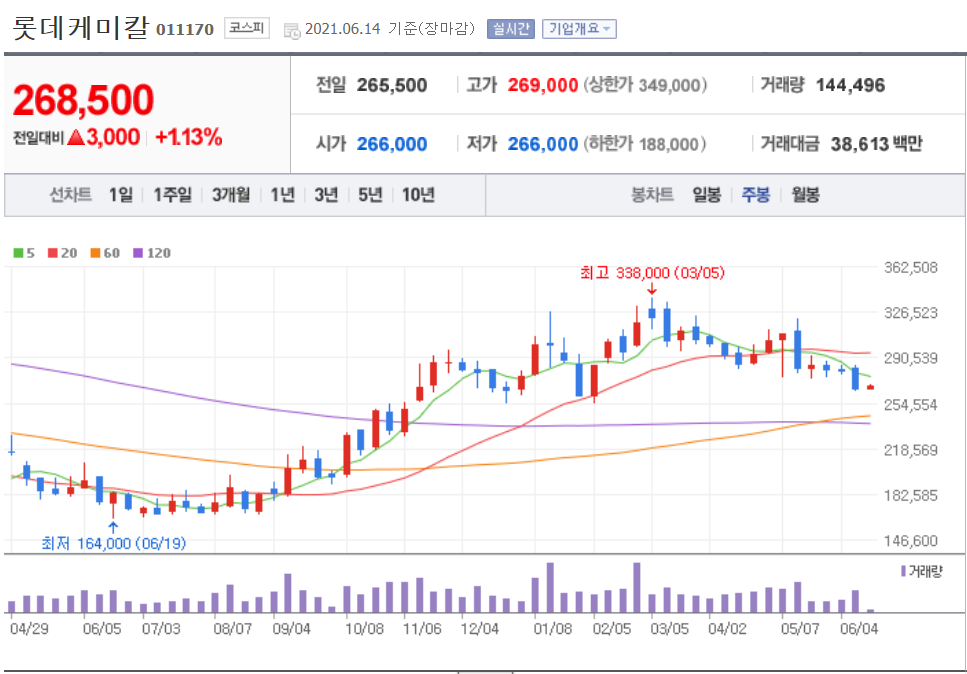The height and width of the screenshot is (674, 967).
Task: Click the +1.13% change rate
Action: pos(189,137)
